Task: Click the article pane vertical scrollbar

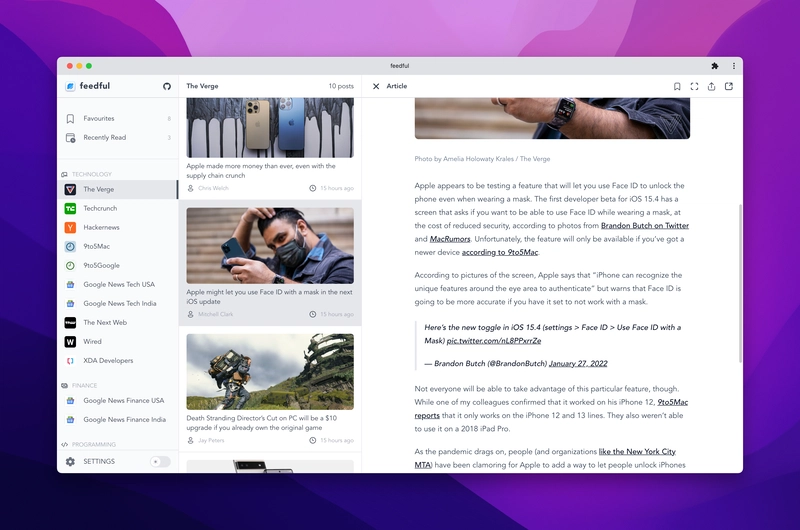Action: [740, 283]
